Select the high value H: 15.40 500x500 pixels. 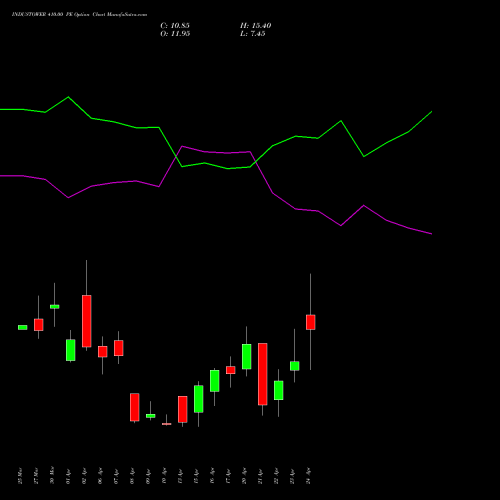coord(256,26)
